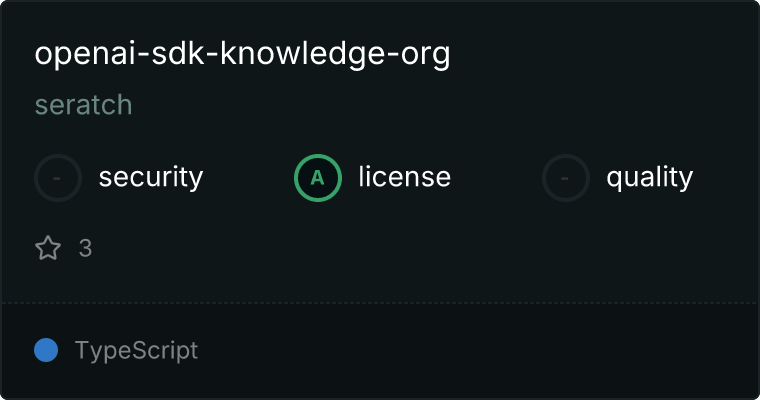Click the empty security grade circle
This screenshot has height=400, width=760.
tap(58, 178)
